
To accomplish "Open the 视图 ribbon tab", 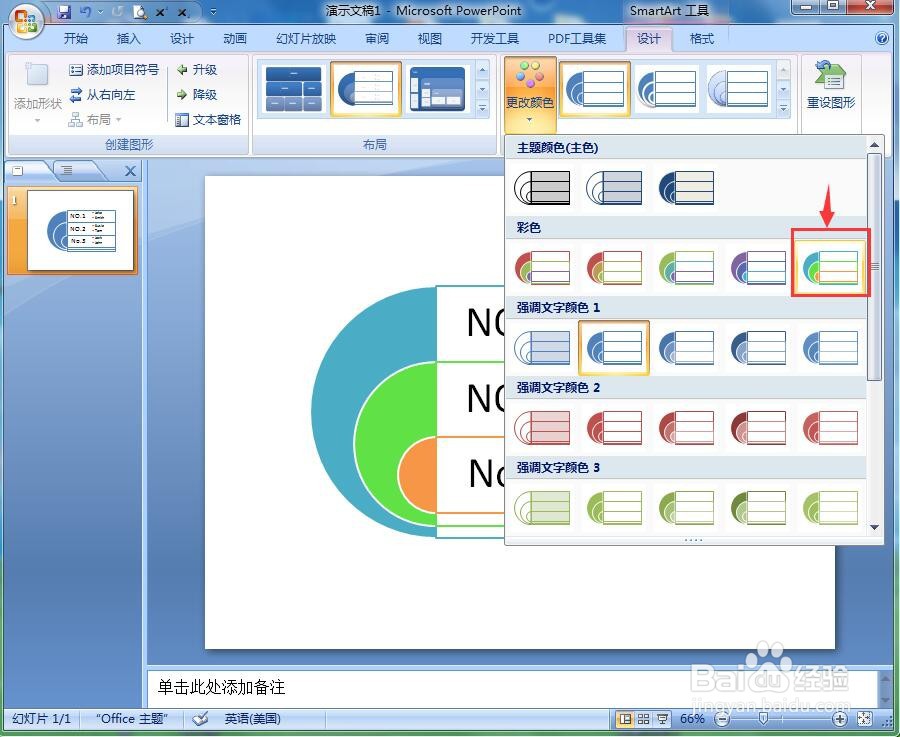I will pos(430,38).
